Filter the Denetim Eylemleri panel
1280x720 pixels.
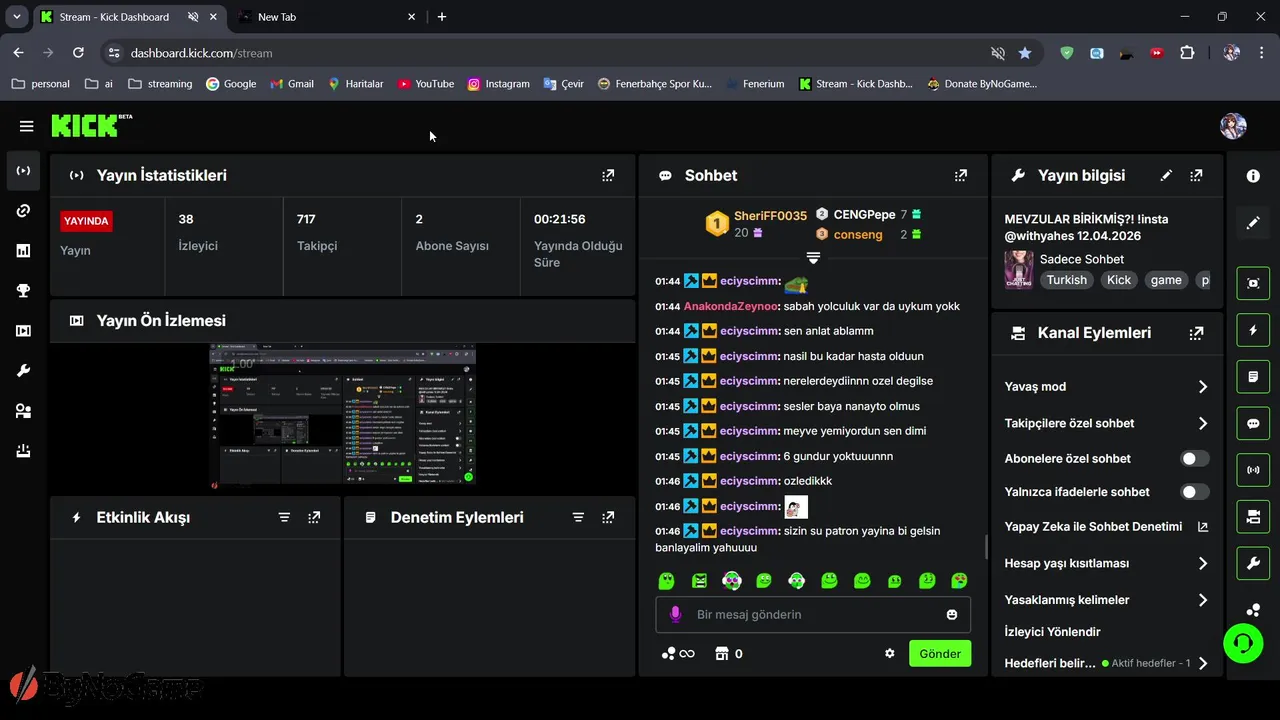click(x=578, y=517)
